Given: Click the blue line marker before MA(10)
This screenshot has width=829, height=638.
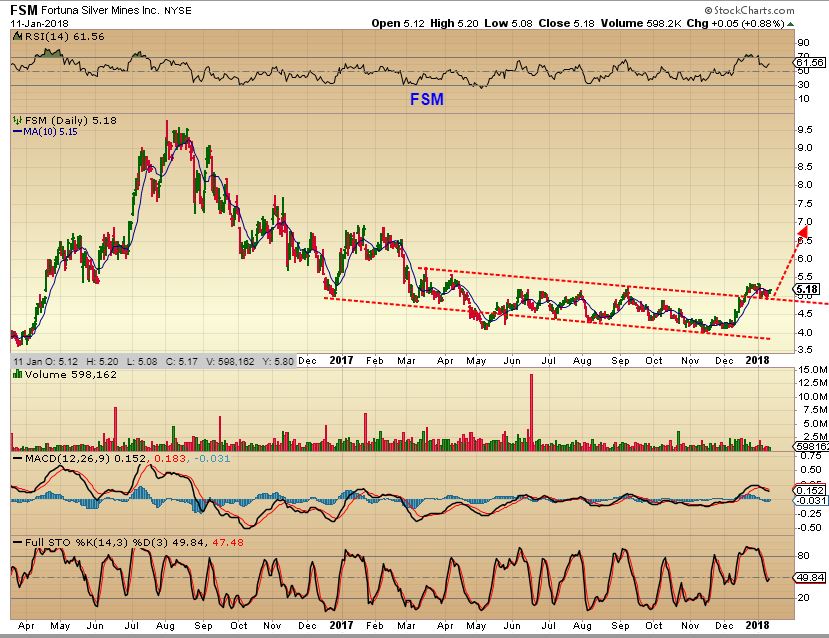Looking at the screenshot, I should (17, 132).
